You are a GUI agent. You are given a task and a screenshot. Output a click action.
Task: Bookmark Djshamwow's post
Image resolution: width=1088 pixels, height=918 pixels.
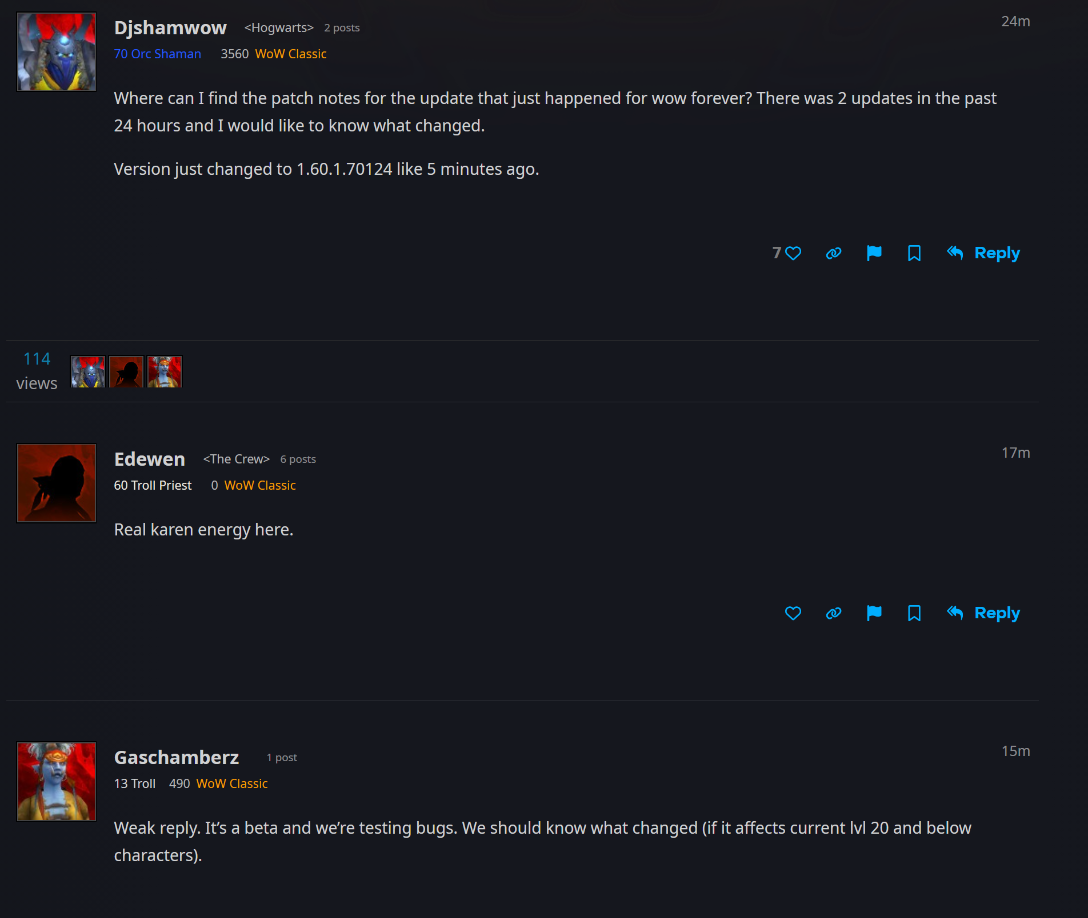click(915, 253)
